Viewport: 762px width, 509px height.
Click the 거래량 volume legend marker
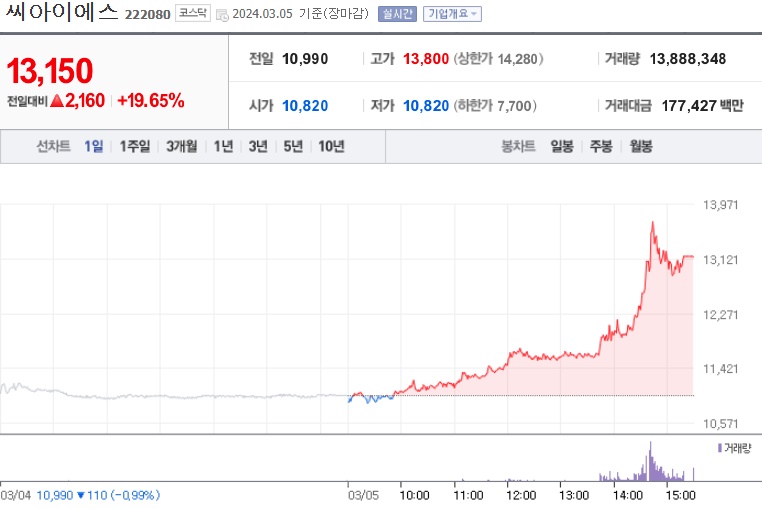click(720, 448)
